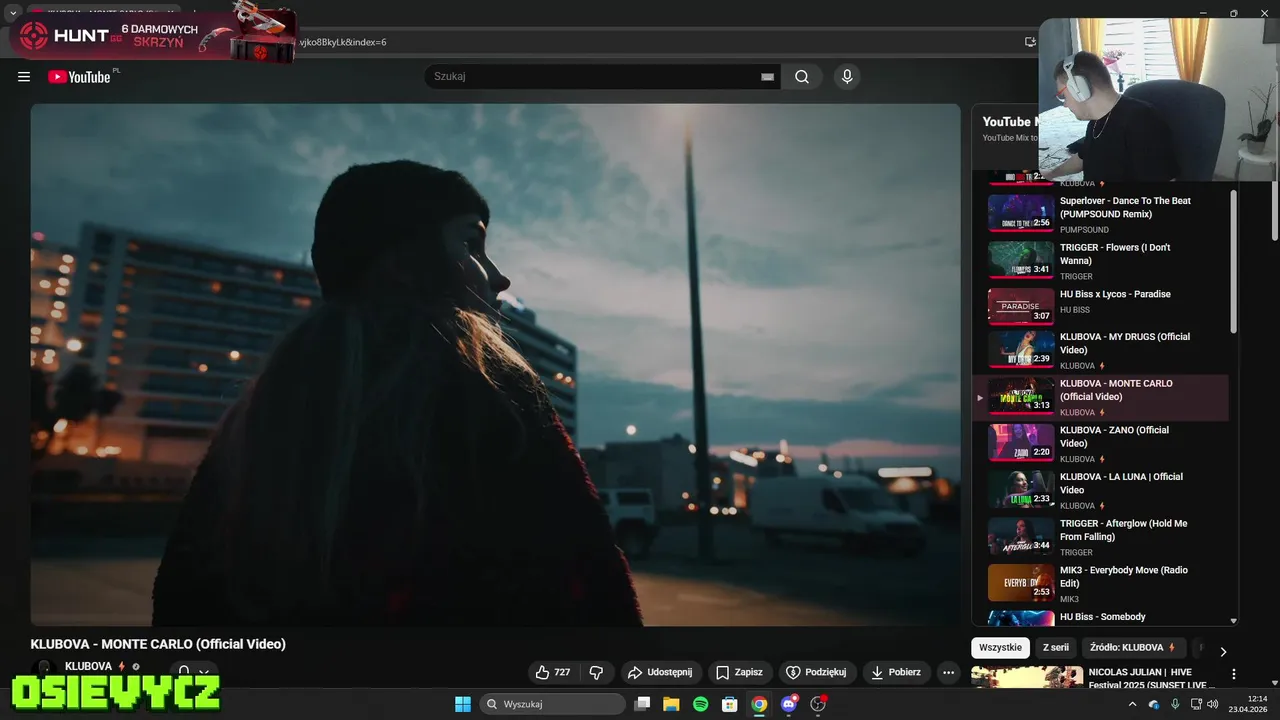Select the Z serii filter chip
The width and height of the screenshot is (1280, 720).
tap(1056, 647)
